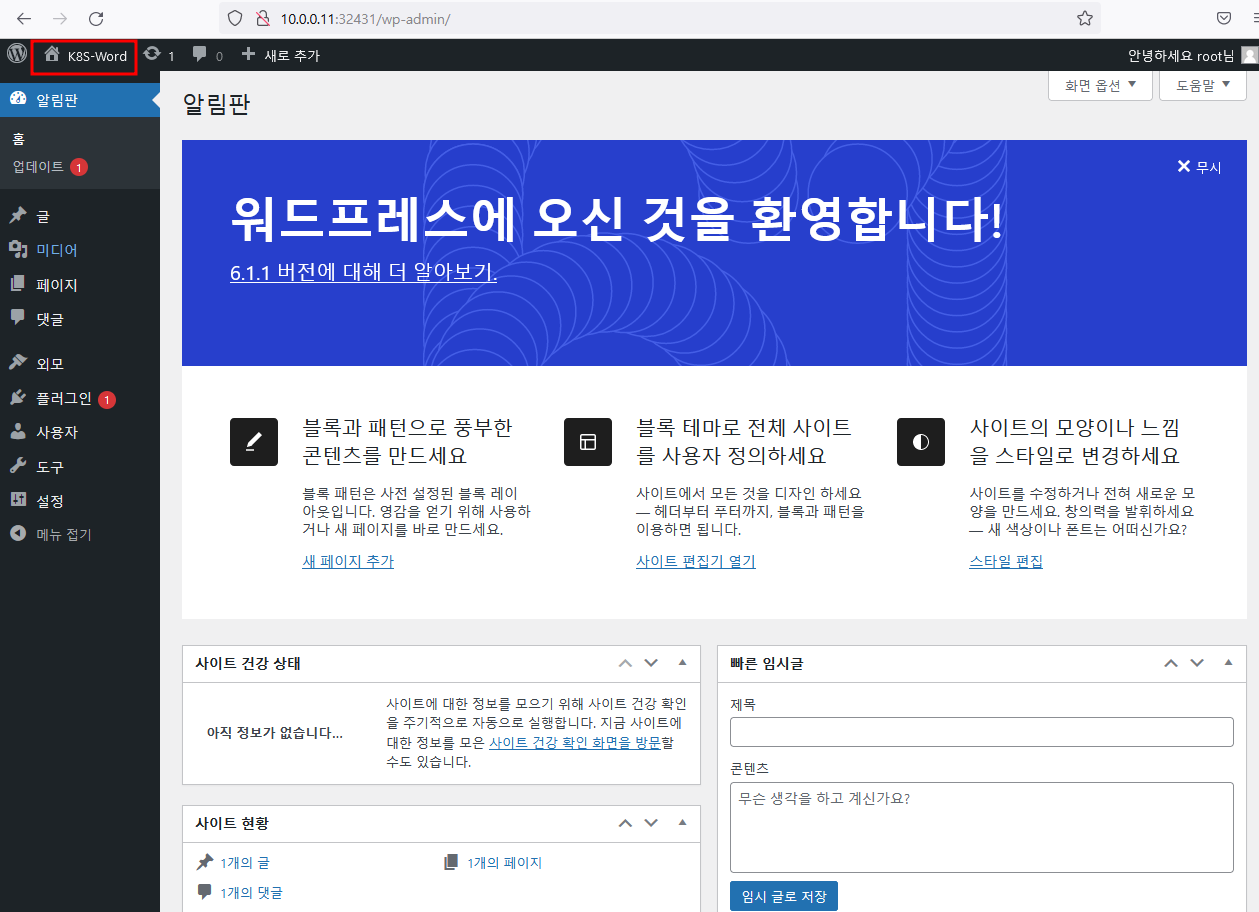The width and height of the screenshot is (1259, 912).
Task: Open the 댓글 menu
Action: tap(80, 319)
